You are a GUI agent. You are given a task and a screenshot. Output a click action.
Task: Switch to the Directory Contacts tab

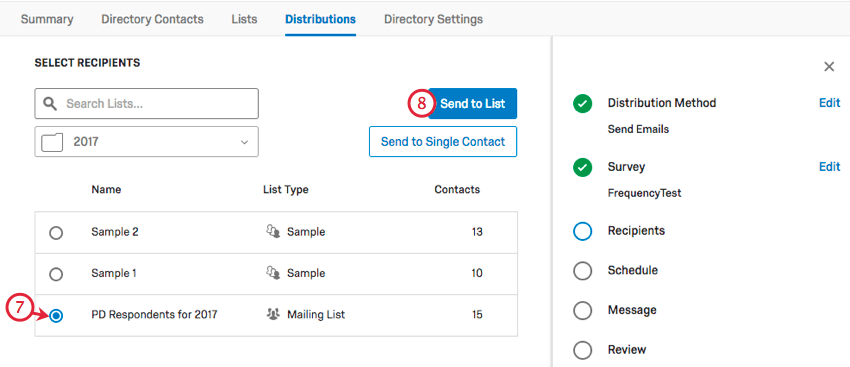point(152,20)
